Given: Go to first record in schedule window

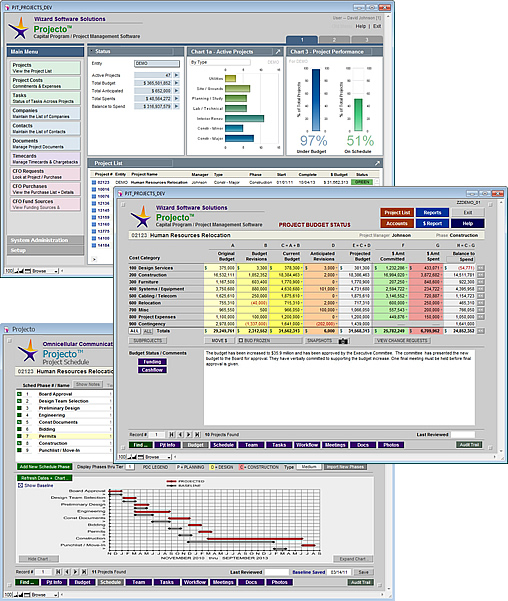Looking at the screenshot, I should tap(58, 572).
